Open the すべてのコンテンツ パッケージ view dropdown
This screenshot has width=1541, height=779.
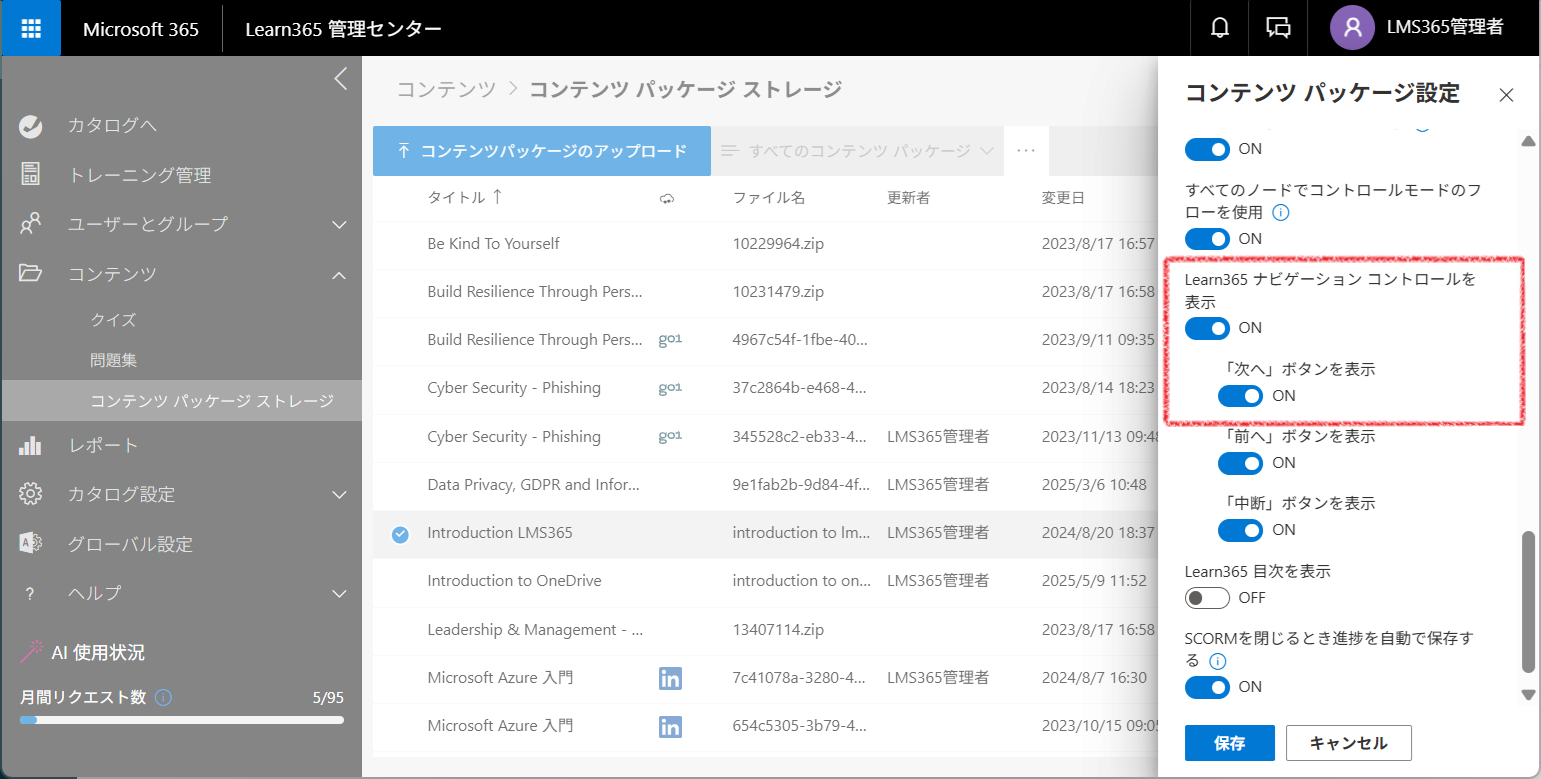pos(857,151)
